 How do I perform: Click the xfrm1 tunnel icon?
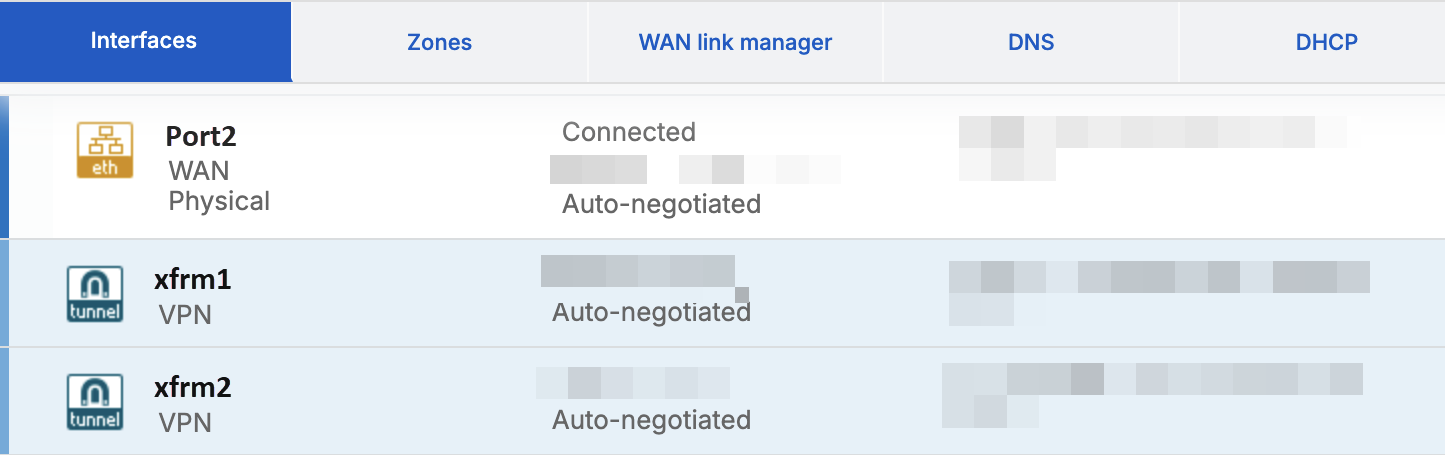click(95, 294)
